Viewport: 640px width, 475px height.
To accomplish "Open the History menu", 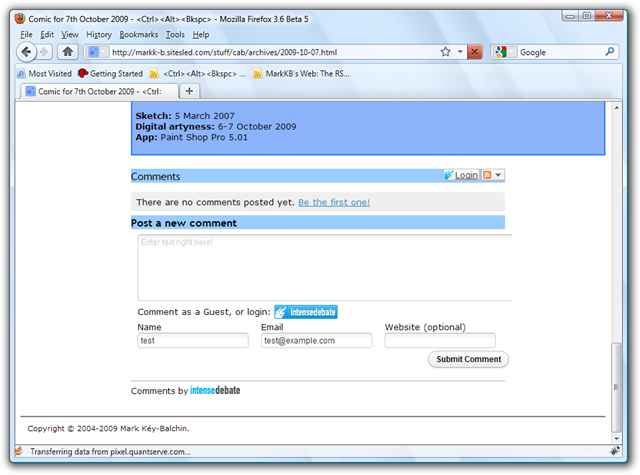I will click(x=99, y=35).
